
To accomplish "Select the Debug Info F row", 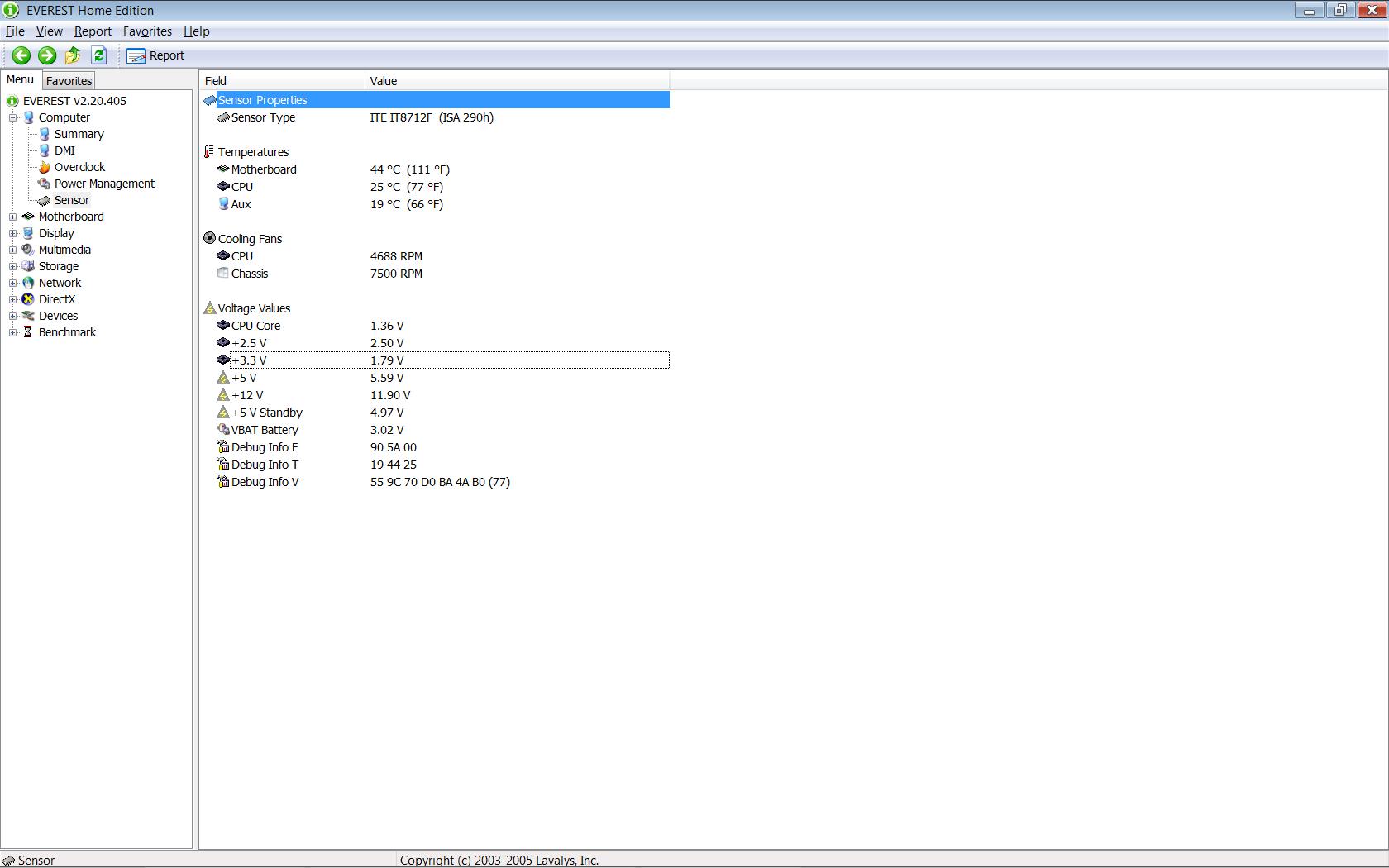I will (x=436, y=447).
